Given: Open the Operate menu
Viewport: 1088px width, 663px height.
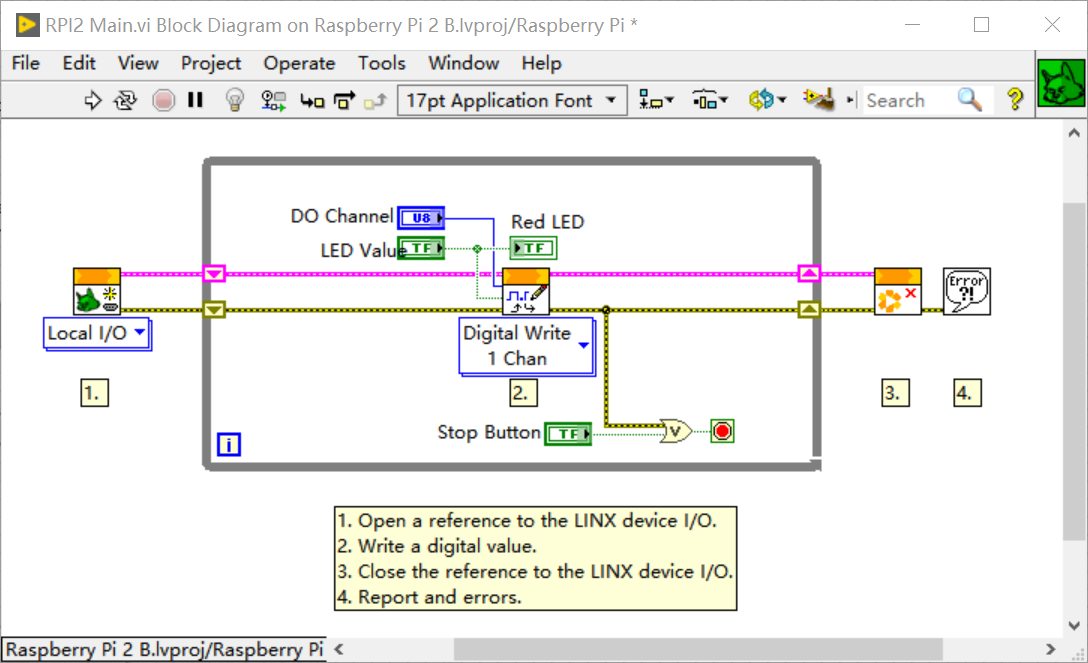Looking at the screenshot, I should 299,63.
